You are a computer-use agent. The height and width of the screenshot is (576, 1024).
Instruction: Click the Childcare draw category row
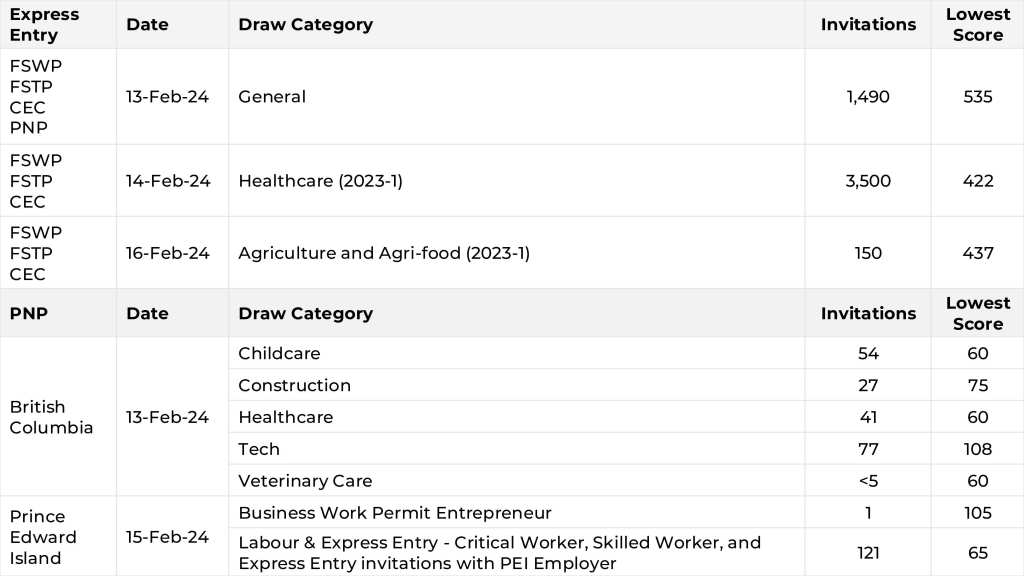[279, 353]
